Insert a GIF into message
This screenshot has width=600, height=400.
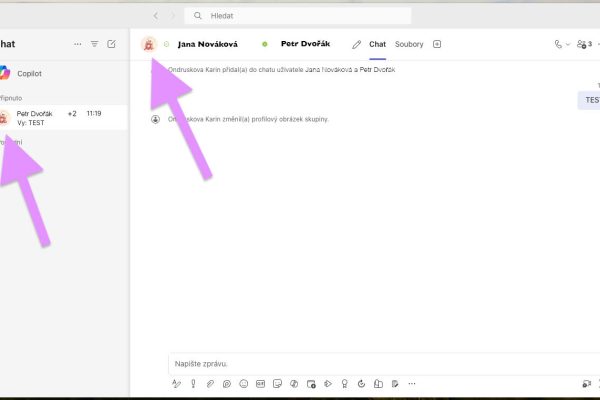(x=261, y=383)
